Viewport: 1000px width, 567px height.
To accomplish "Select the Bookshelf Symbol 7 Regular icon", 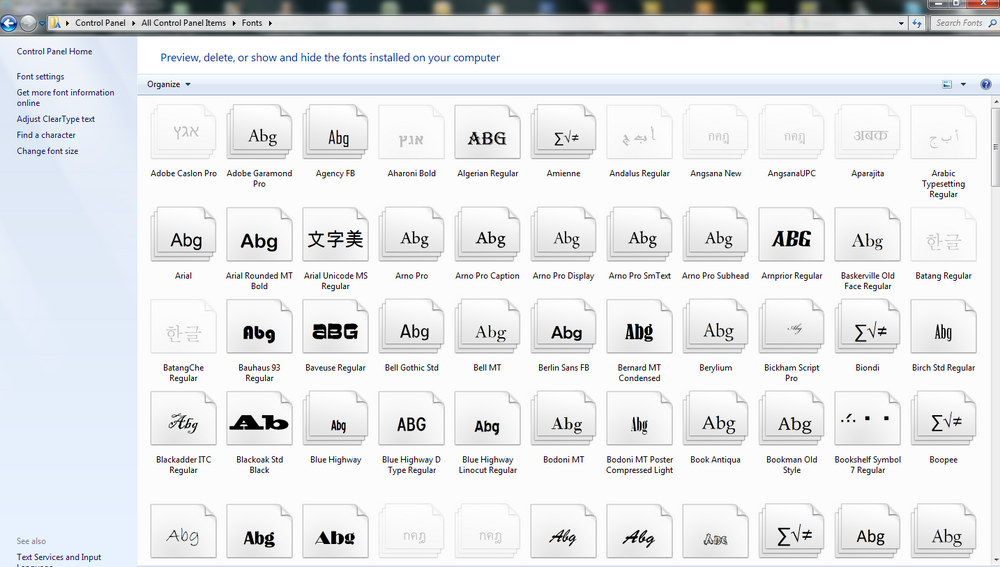I will [867, 418].
